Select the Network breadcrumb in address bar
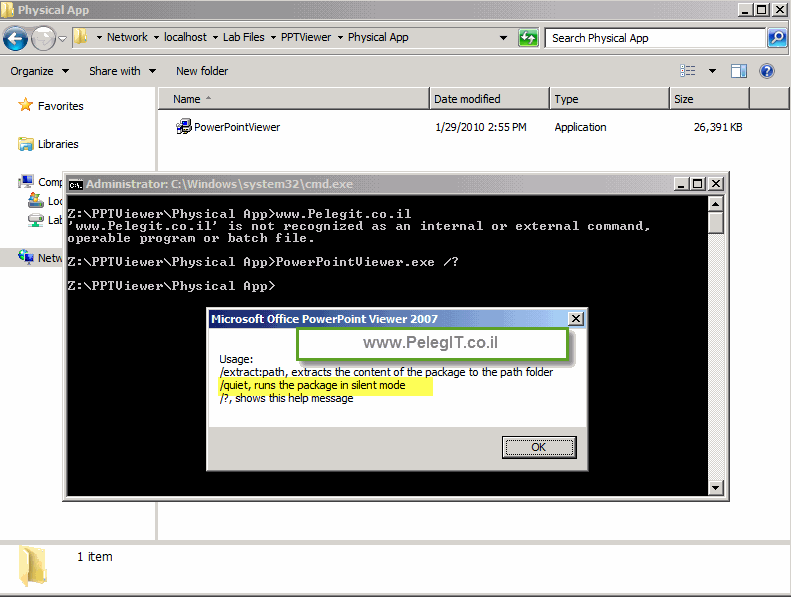Screen dimensions: 791x597 point(127,37)
